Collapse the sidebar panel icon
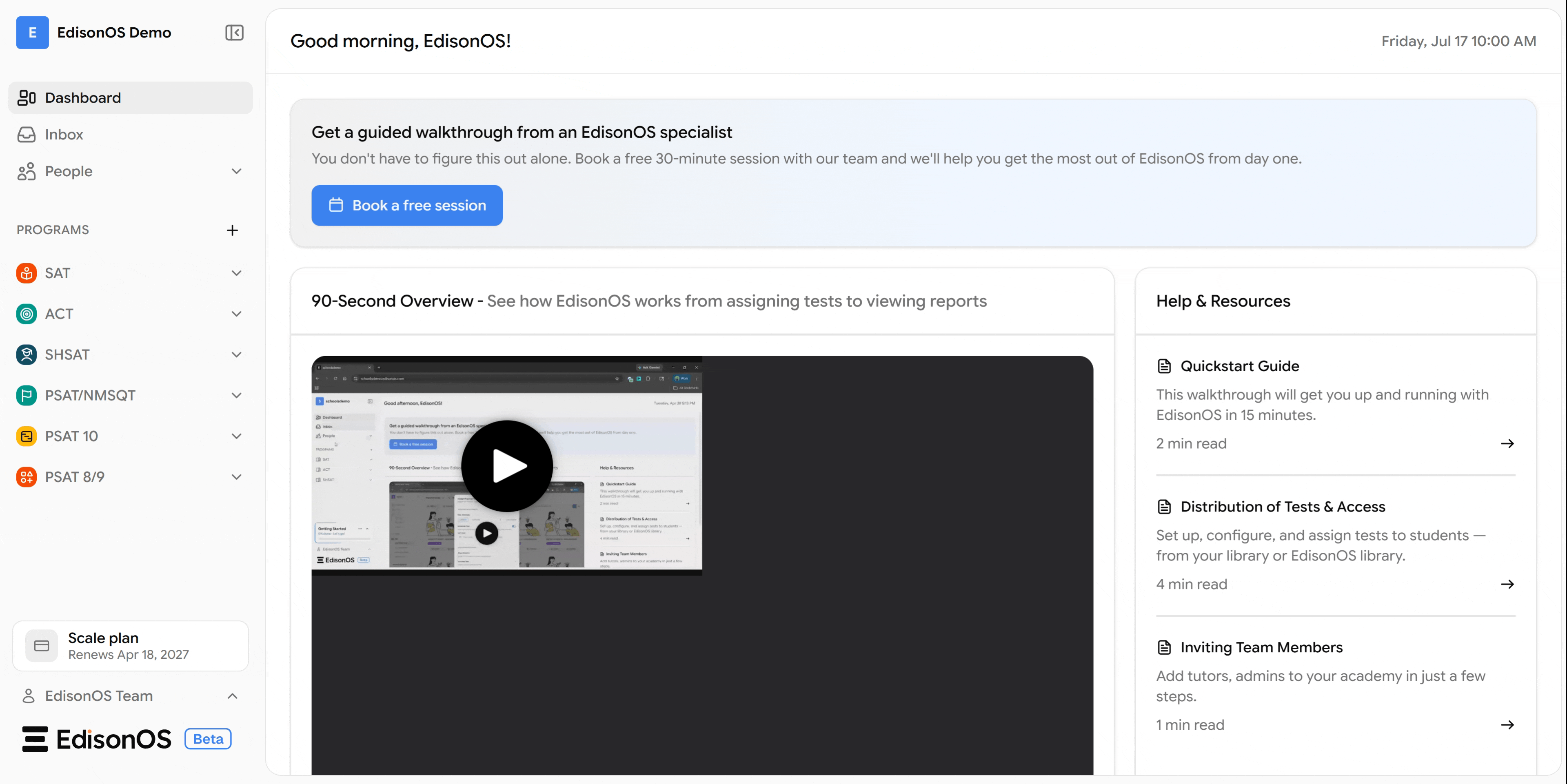The image size is (1567, 784). (x=234, y=33)
